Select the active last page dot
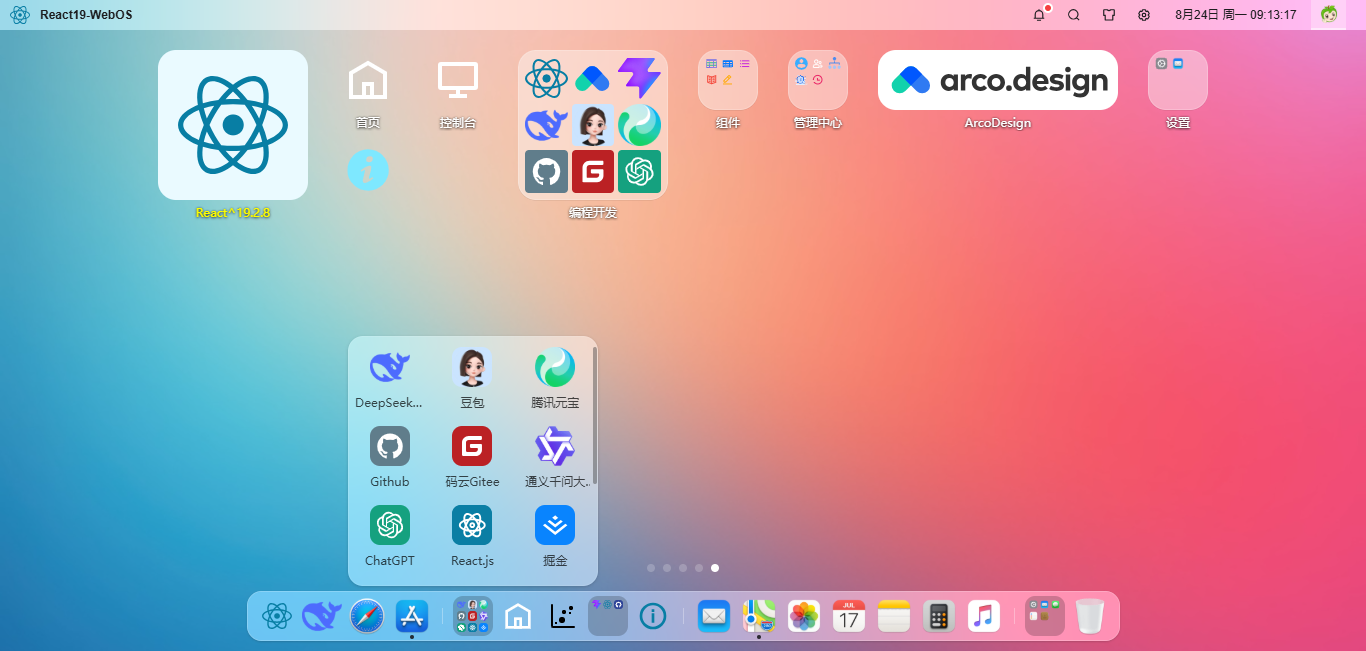This screenshot has height=651, width=1366. (715, 568)
